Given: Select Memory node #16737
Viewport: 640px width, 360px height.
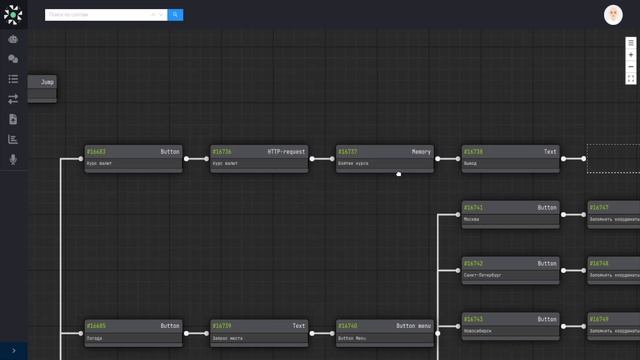Looking at the screenshot, I should click(385, 159).
